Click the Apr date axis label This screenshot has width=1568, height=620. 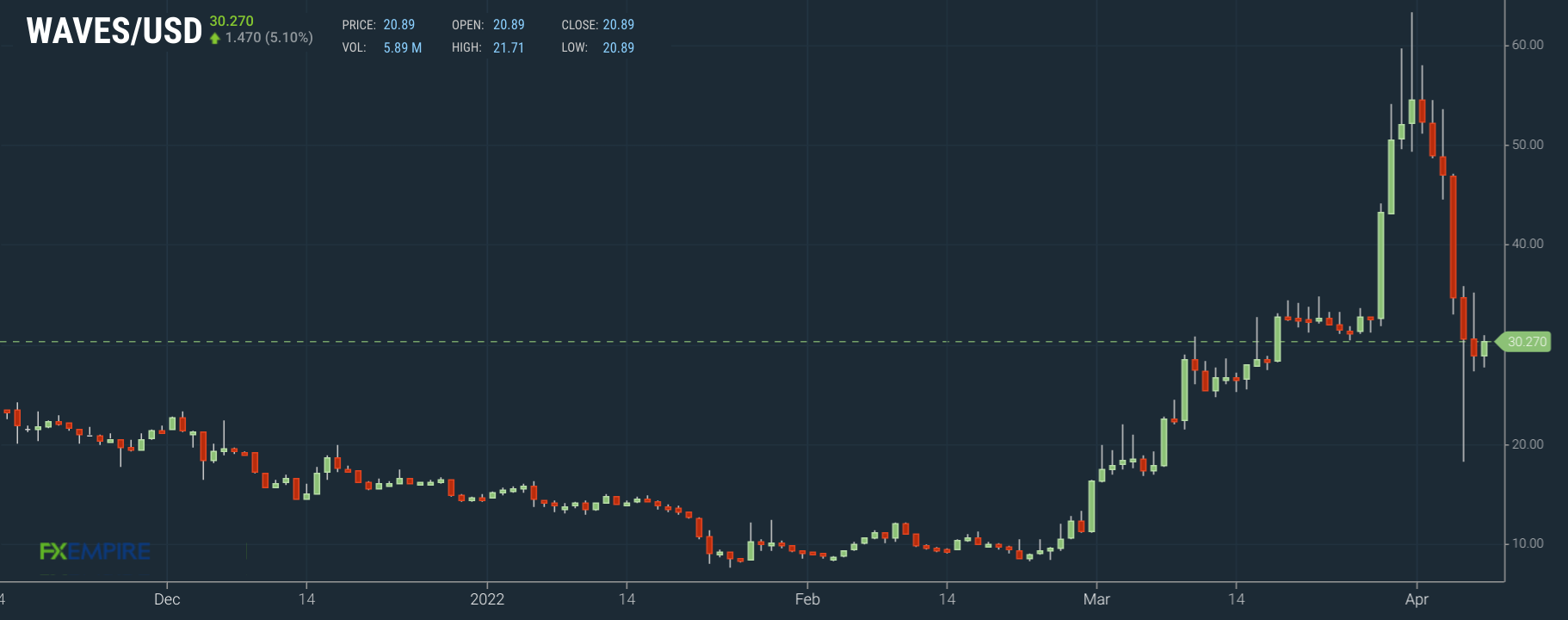coord(1417,599)
